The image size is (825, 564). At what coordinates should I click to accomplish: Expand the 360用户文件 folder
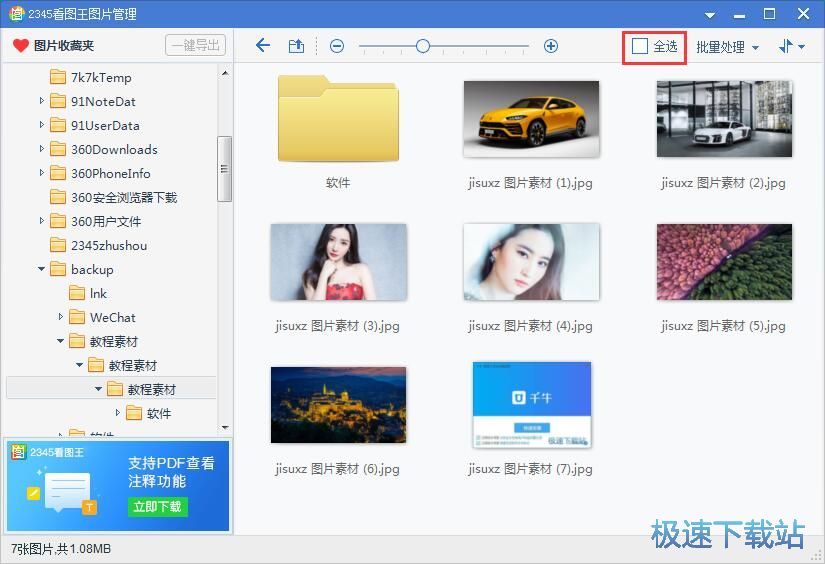point(42,220)
